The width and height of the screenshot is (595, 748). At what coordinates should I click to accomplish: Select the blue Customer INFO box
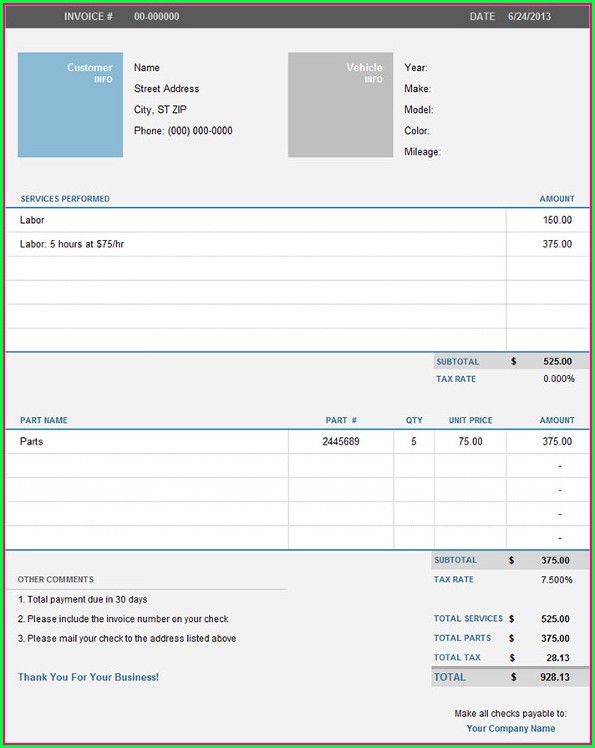70,104
